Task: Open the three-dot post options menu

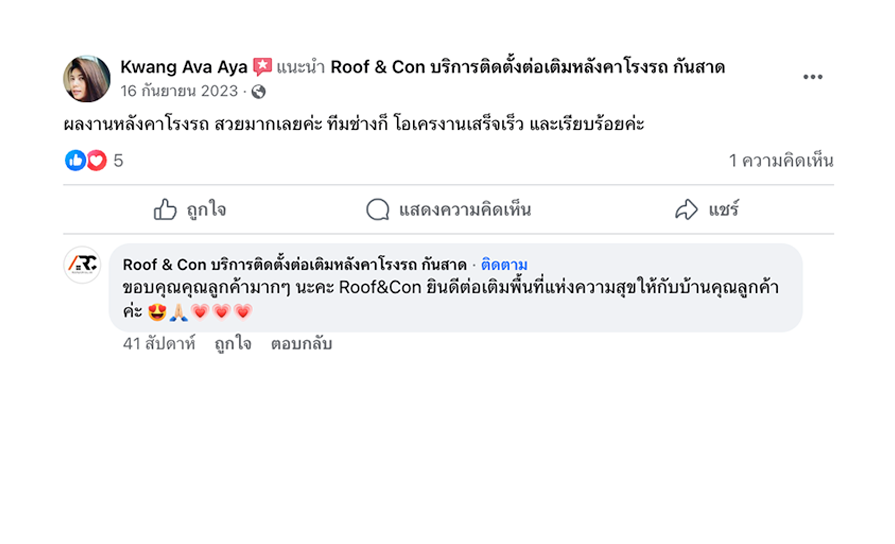Action: tap(813, 78)
